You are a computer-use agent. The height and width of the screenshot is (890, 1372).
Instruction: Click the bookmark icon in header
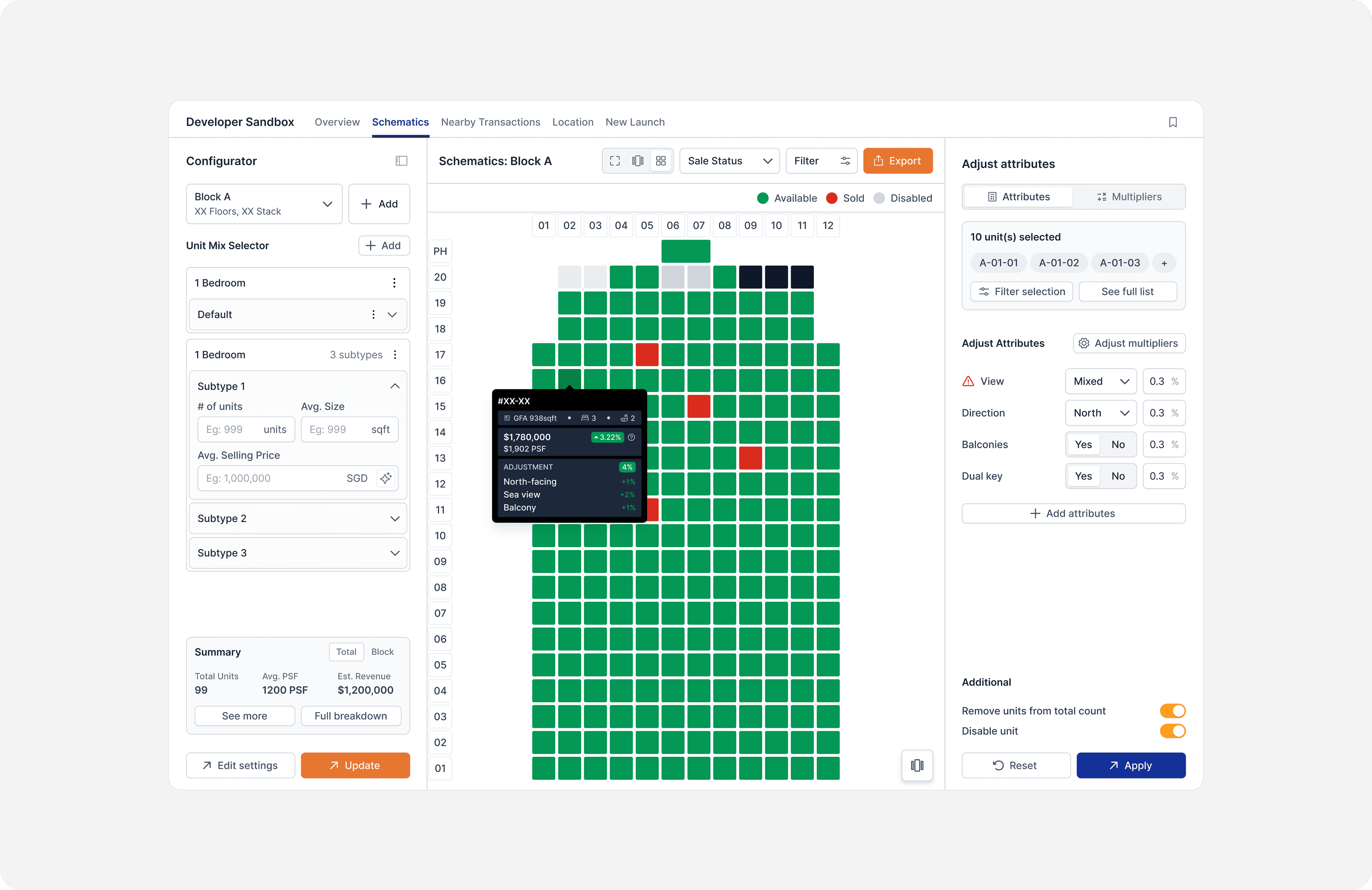(1173, 122)
